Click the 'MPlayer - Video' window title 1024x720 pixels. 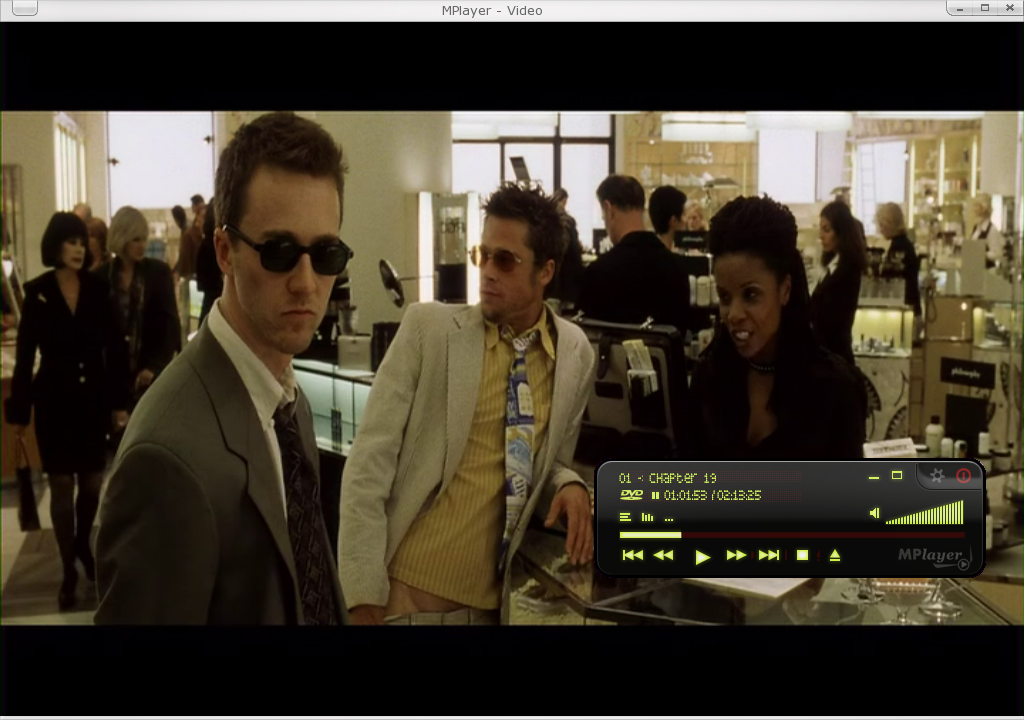click(x=492, y=10)
